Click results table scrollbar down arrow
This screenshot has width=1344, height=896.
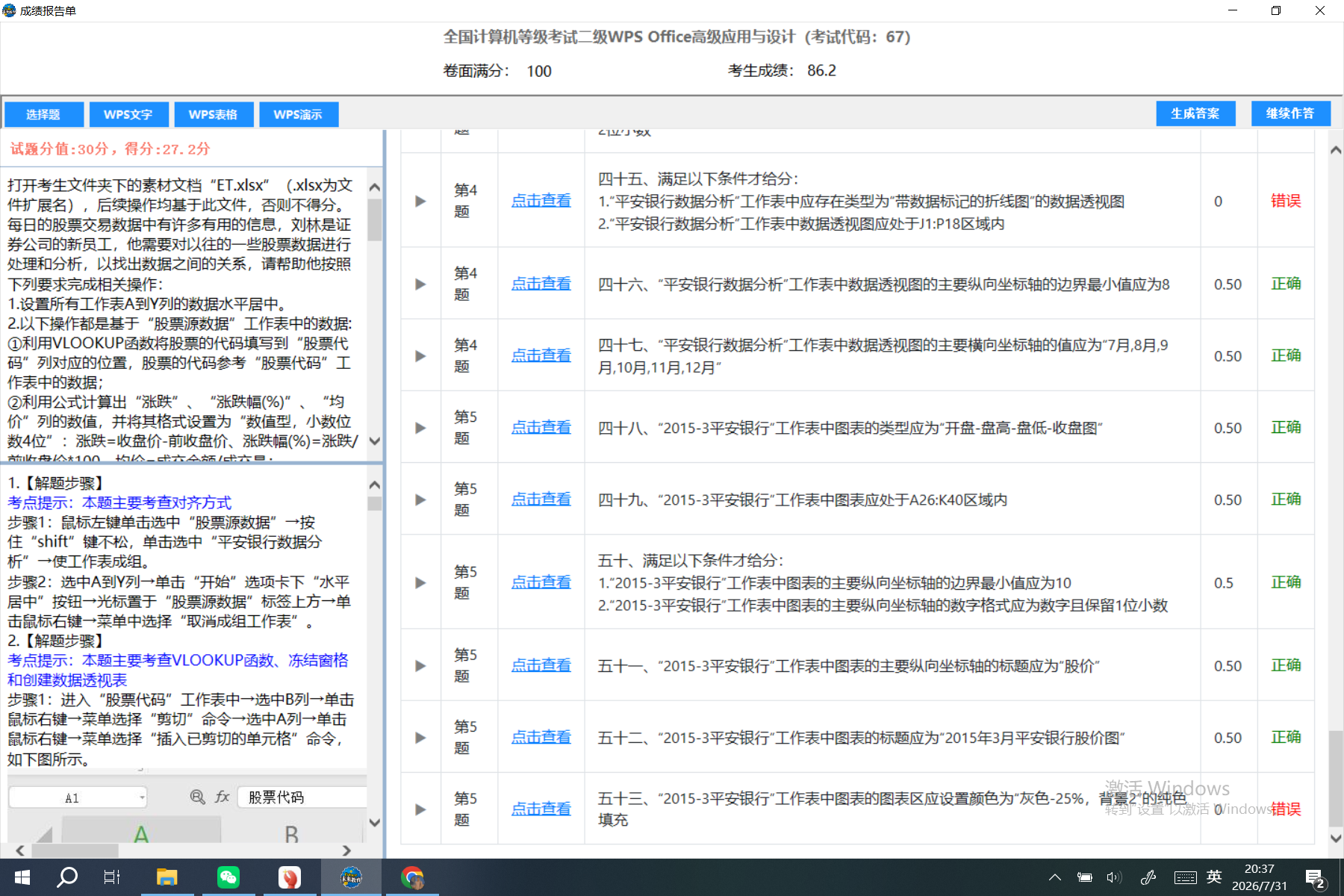[x=1336, y=839]
